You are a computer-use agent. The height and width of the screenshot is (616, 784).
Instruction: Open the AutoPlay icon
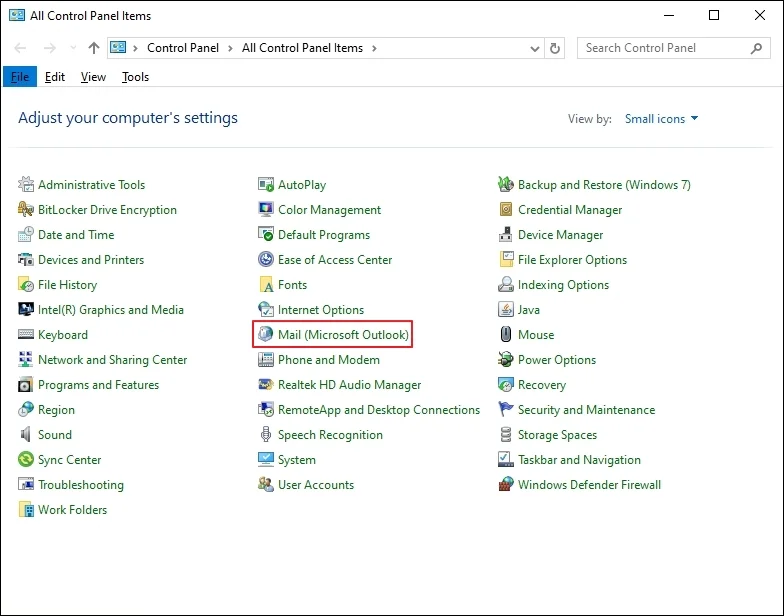pos(266,184)
